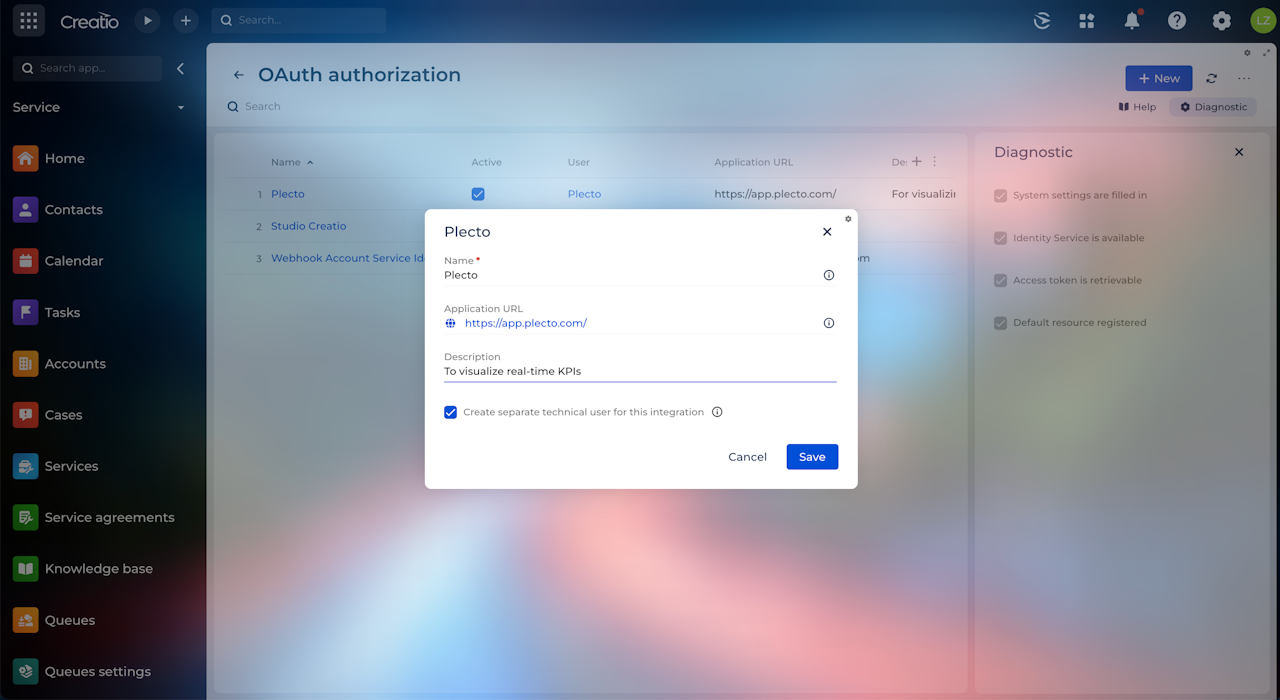
Task: Click the Search app field in sidebar
Action: [x=88, y=68]
